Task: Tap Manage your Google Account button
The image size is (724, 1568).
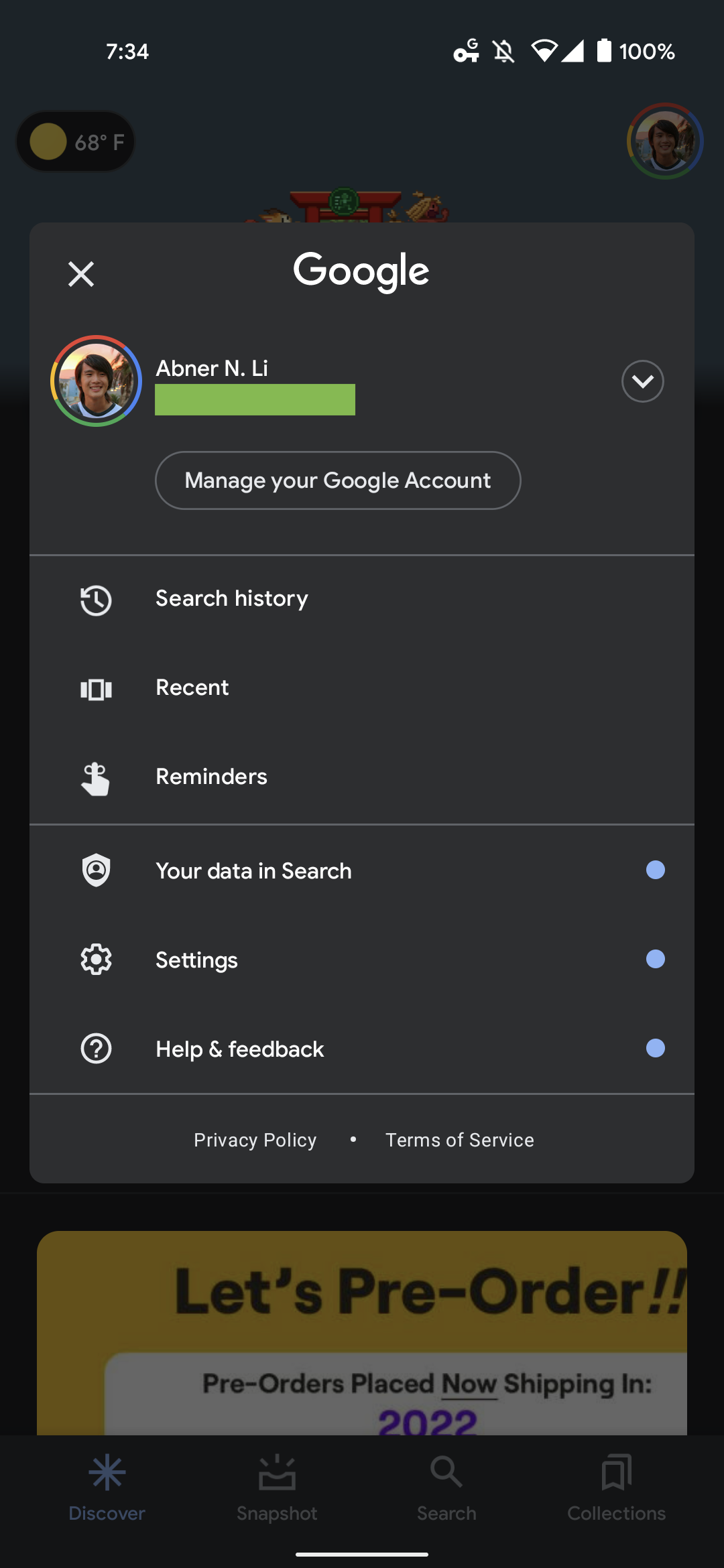Action: click(338, 480)
